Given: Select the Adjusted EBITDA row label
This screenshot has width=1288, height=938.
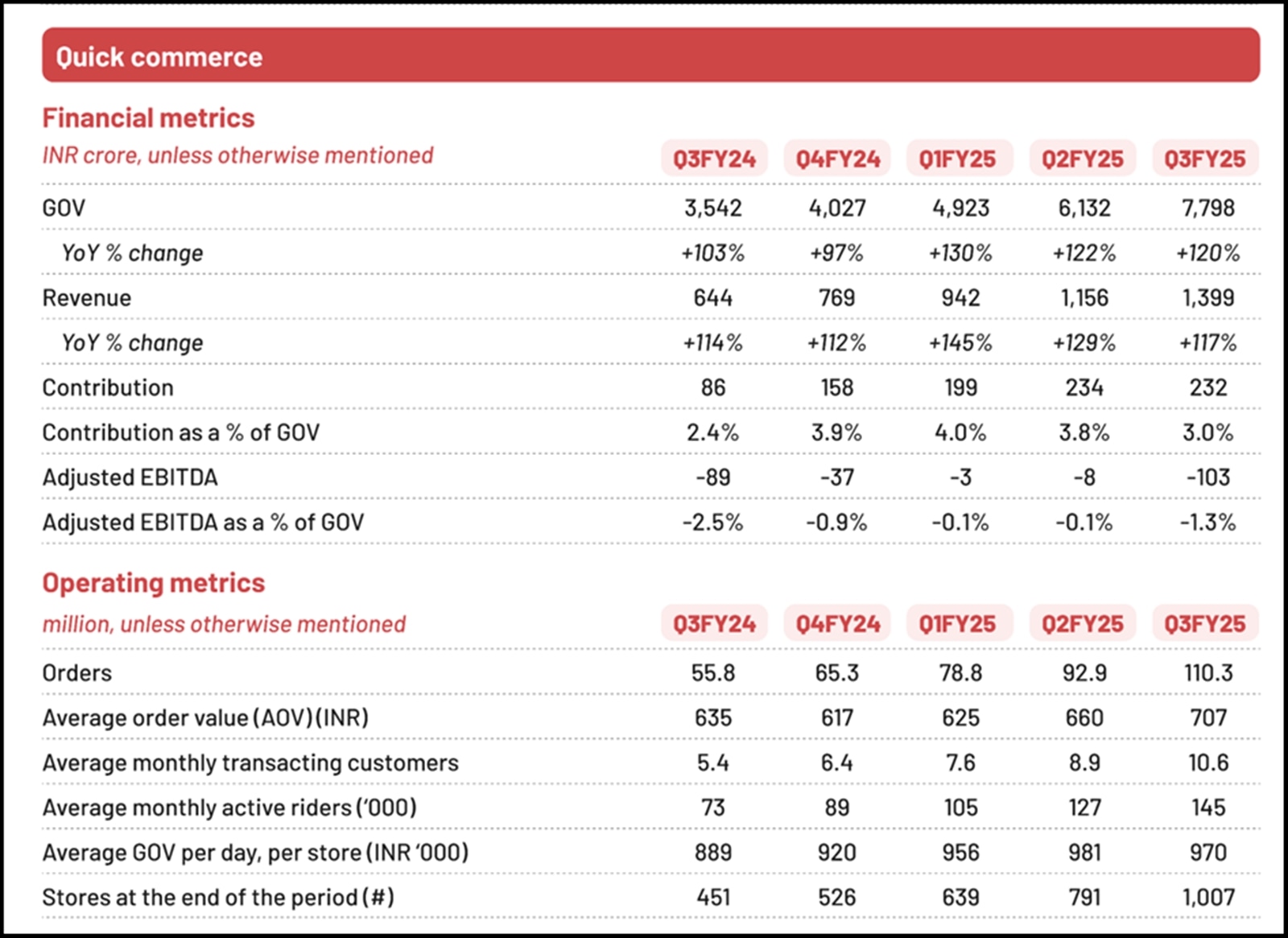Looking at the screenshot, I should click(129, 477).
